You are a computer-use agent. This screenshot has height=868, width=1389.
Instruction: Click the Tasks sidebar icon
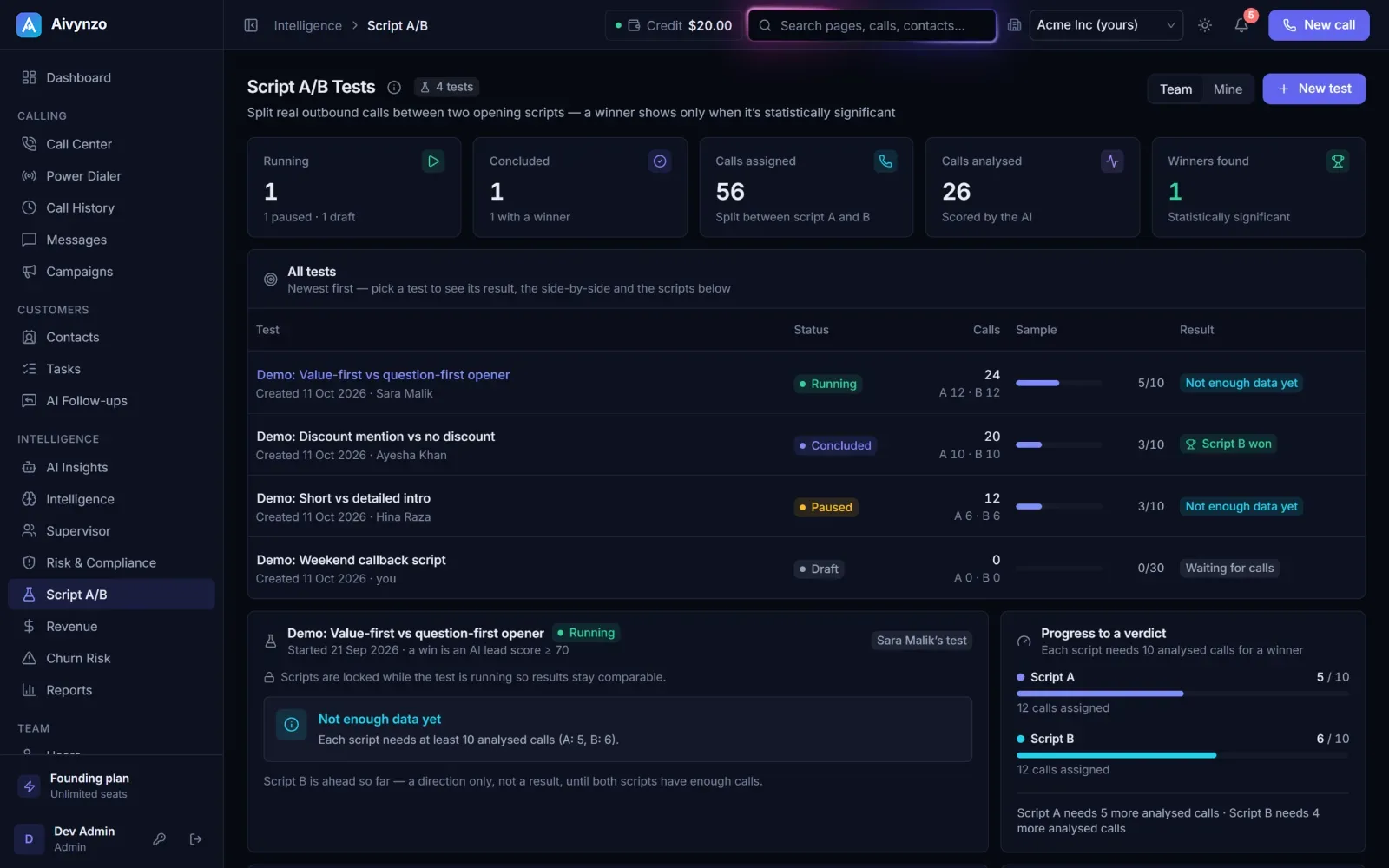point(29,369)
